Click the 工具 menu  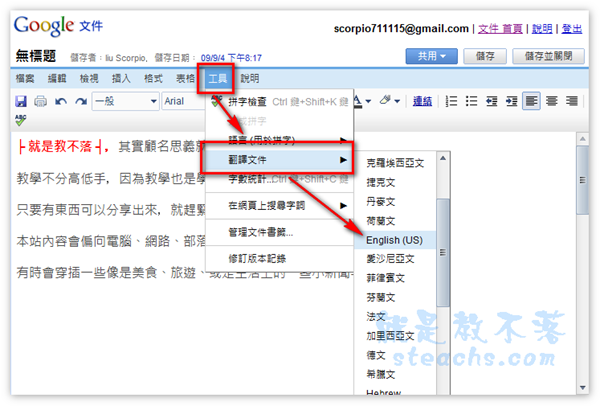pos(217,79)
